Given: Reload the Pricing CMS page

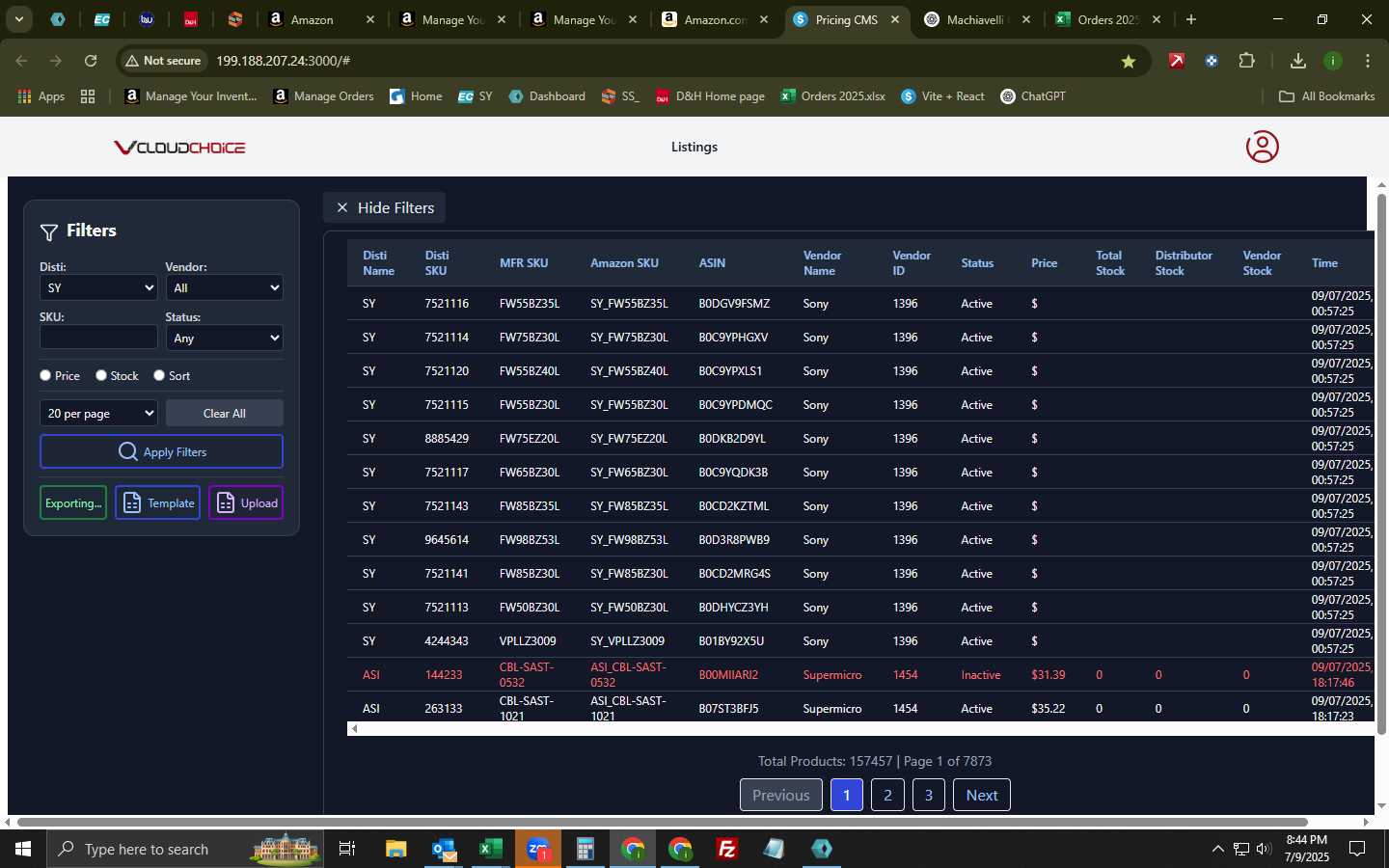Looking at the screenshot, I should tap(91, 61).
